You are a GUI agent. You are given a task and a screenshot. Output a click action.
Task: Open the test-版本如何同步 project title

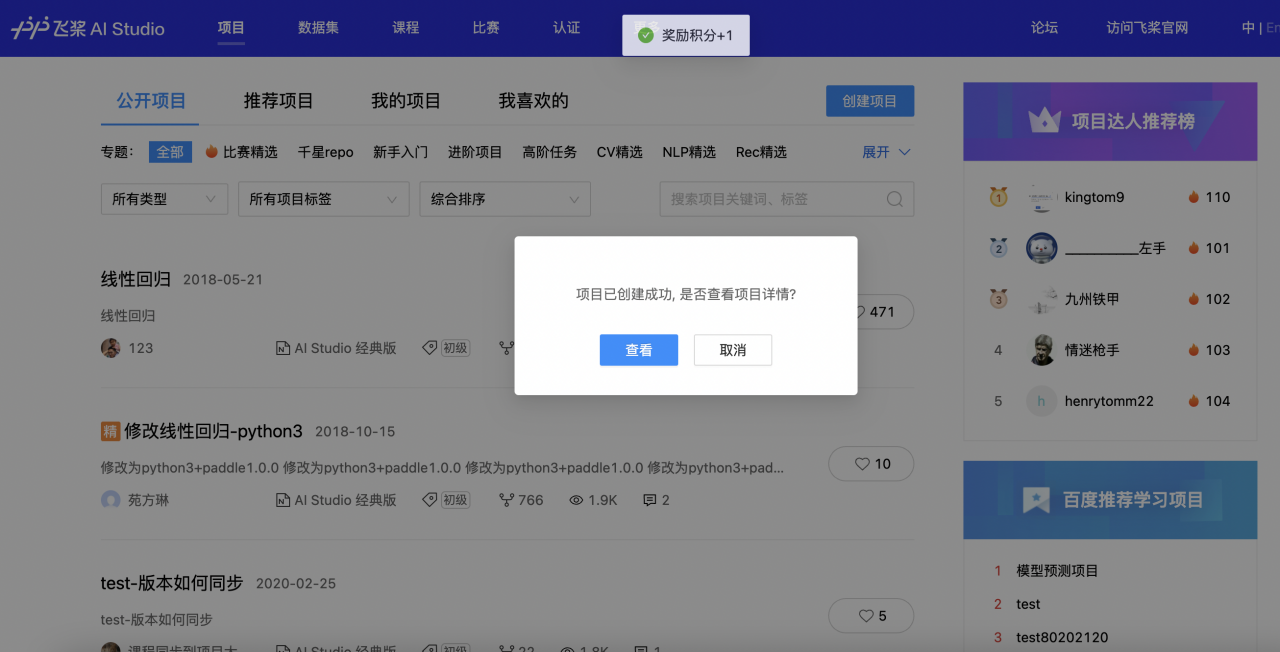pyautogui.click(x=172, y=583)
